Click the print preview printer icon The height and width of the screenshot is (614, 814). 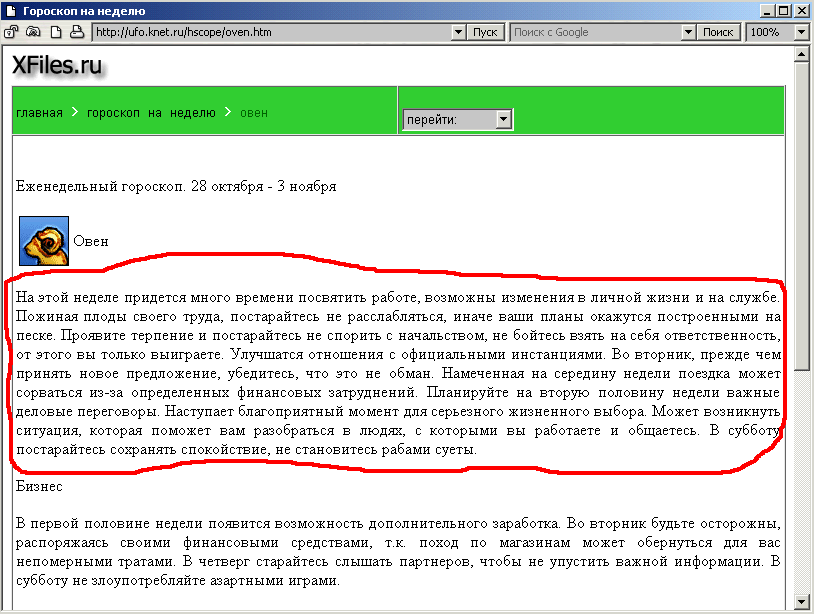click(77, 32)
